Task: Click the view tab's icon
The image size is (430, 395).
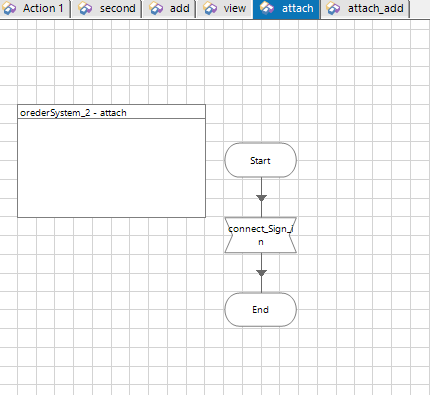Action: click(210, 9)
